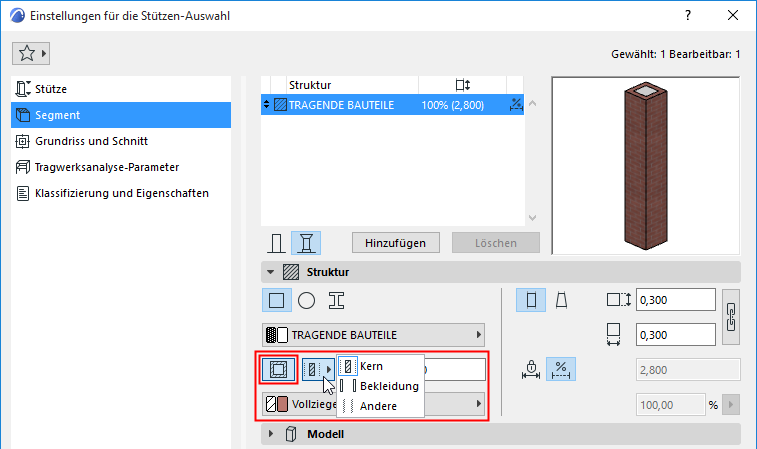Click the Struktur column header
This screenshot has width=757, height=449.
(352, 85)
